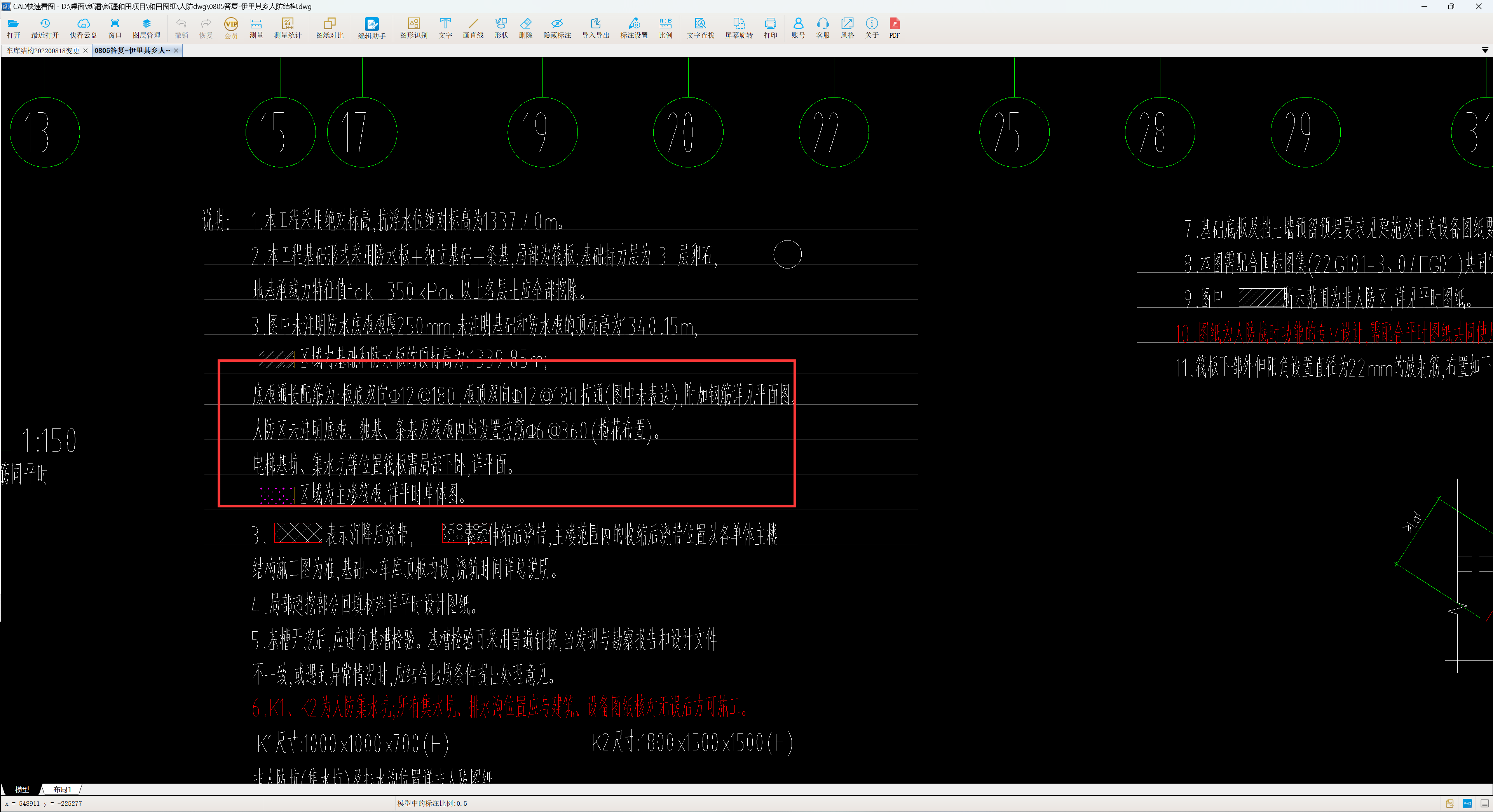Click 屏幕旋转 screen rotation
This screenshot has width=1493, height=812.
click(x=739, y=28)
